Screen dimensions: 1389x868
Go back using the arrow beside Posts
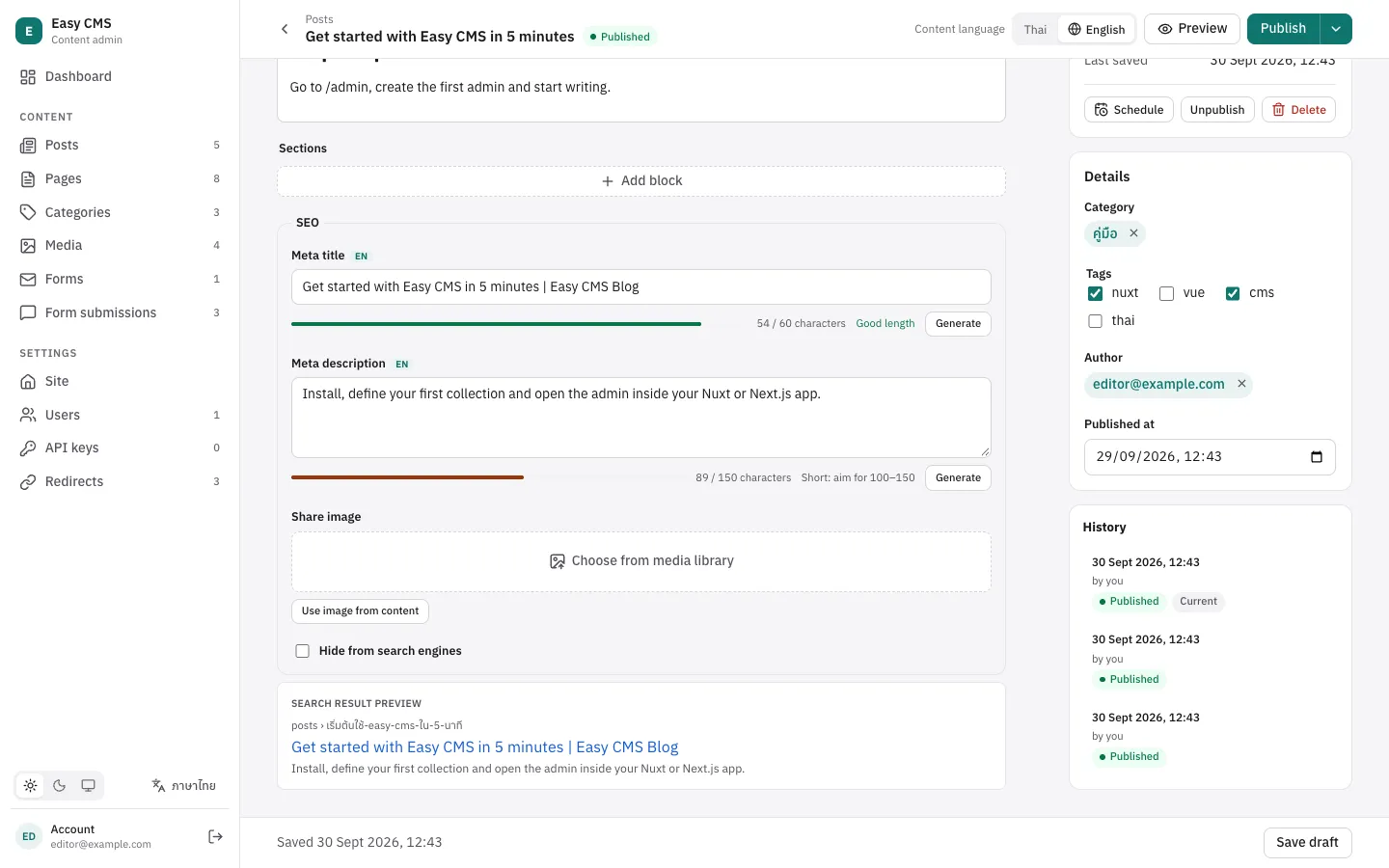[x=285, y=29]
